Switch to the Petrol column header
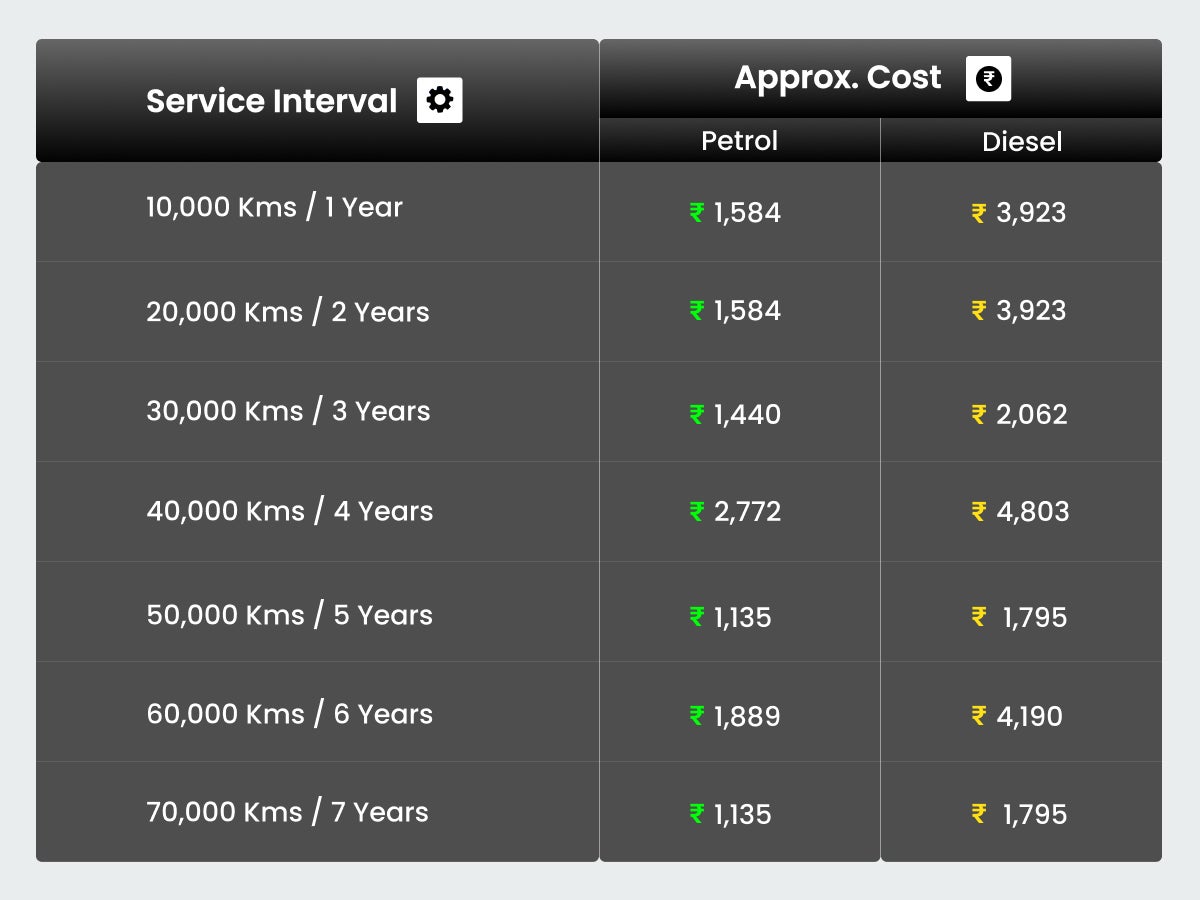This screenshot has height=900, width=1200. [740, 141]
